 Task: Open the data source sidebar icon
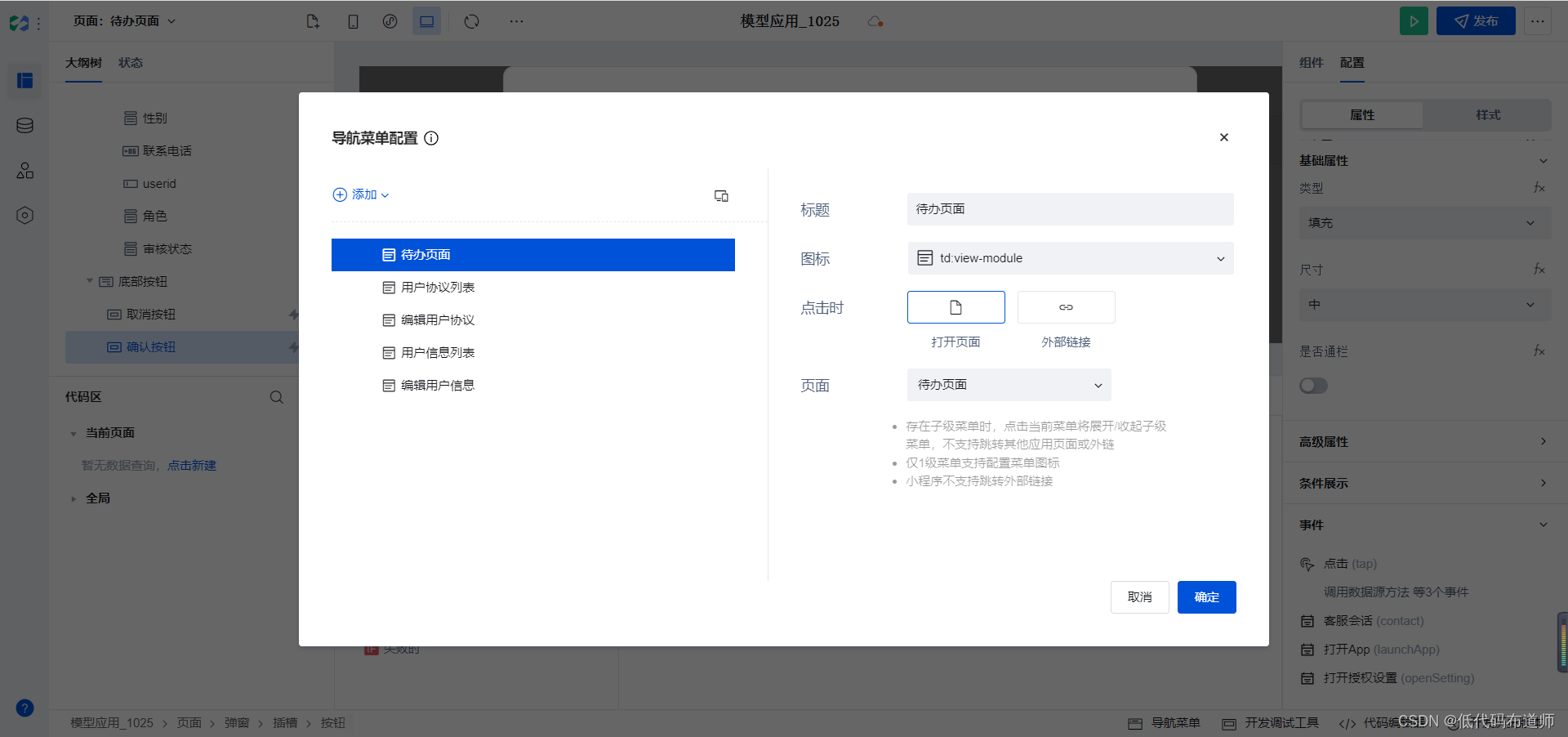24,126
